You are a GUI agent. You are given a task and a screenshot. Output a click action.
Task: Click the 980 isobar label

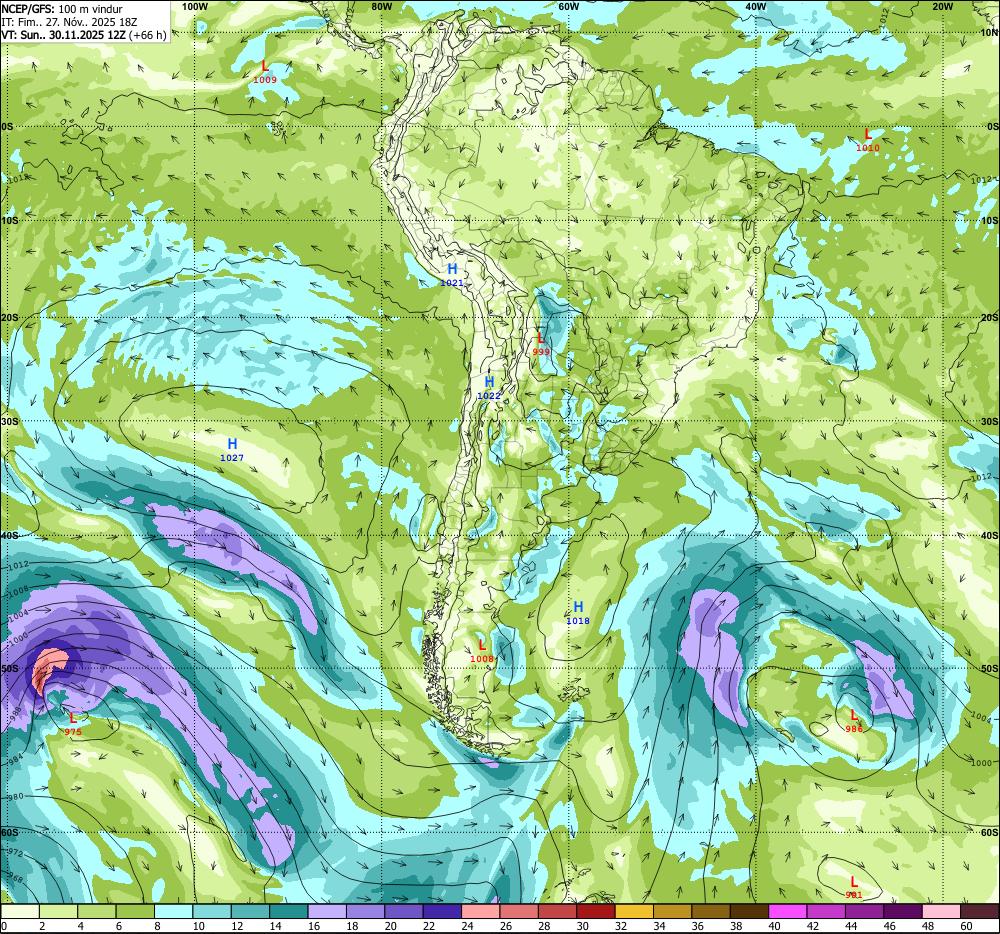click(x=15, y=797)
